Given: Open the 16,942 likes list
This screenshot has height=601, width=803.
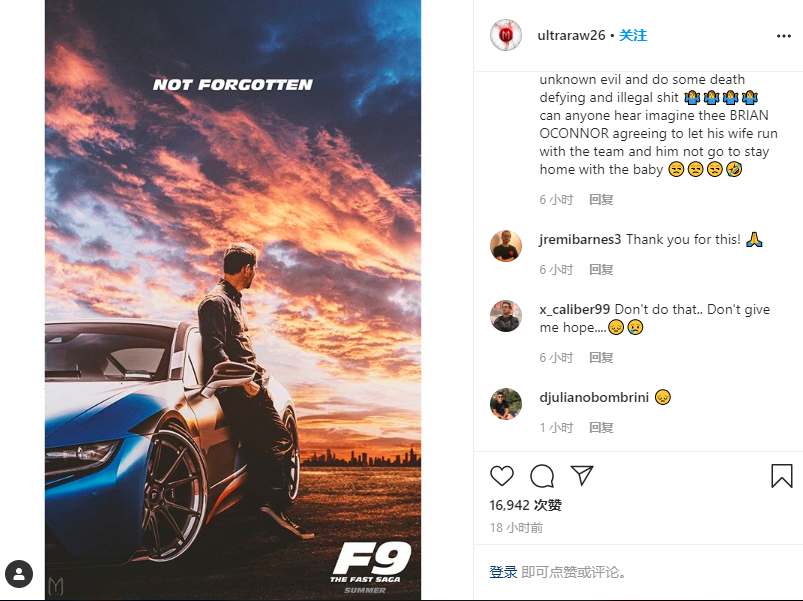Looking at the screenshot, I should 525,505.
